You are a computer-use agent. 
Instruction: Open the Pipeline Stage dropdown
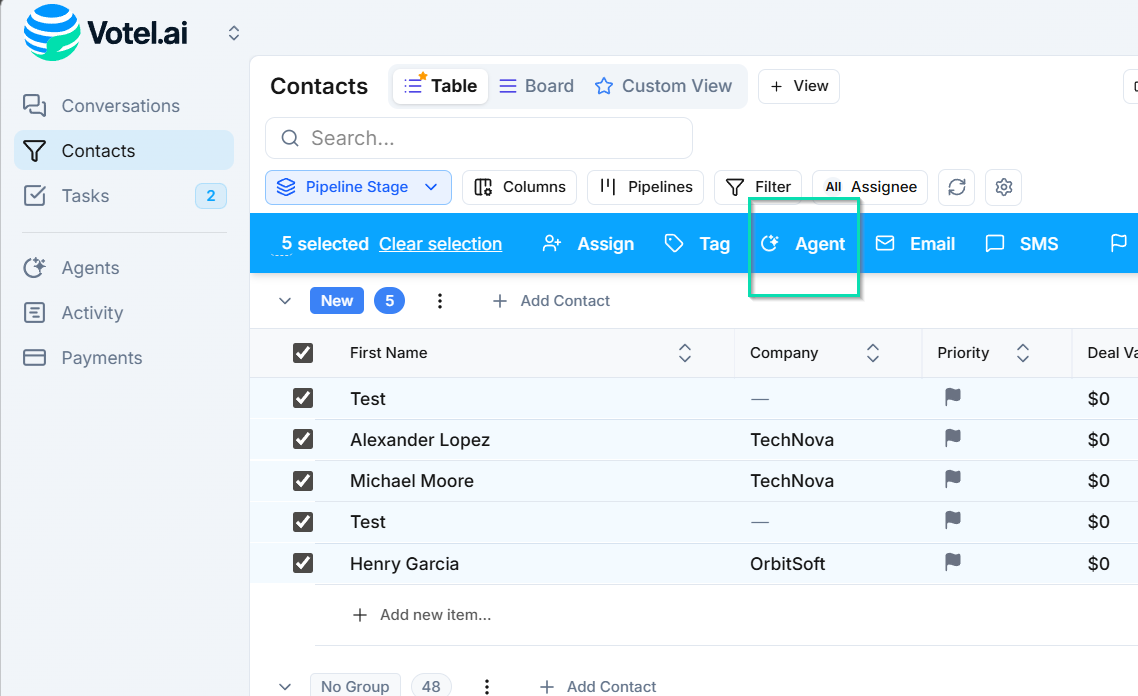357,187
